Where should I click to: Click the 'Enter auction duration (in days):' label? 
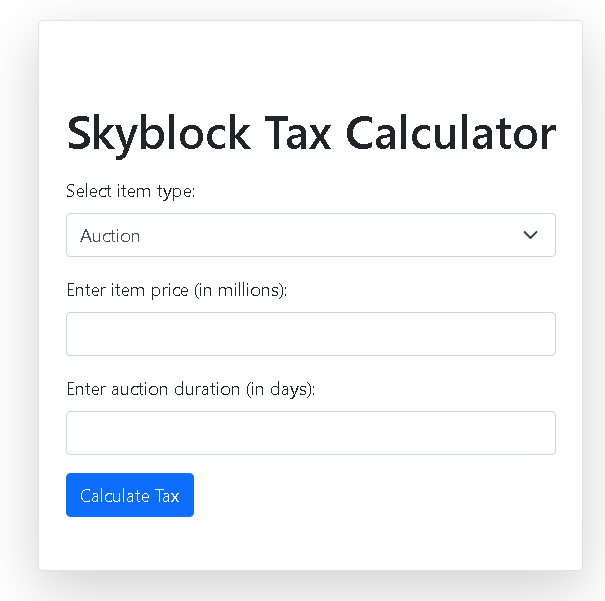click(191, 389)
